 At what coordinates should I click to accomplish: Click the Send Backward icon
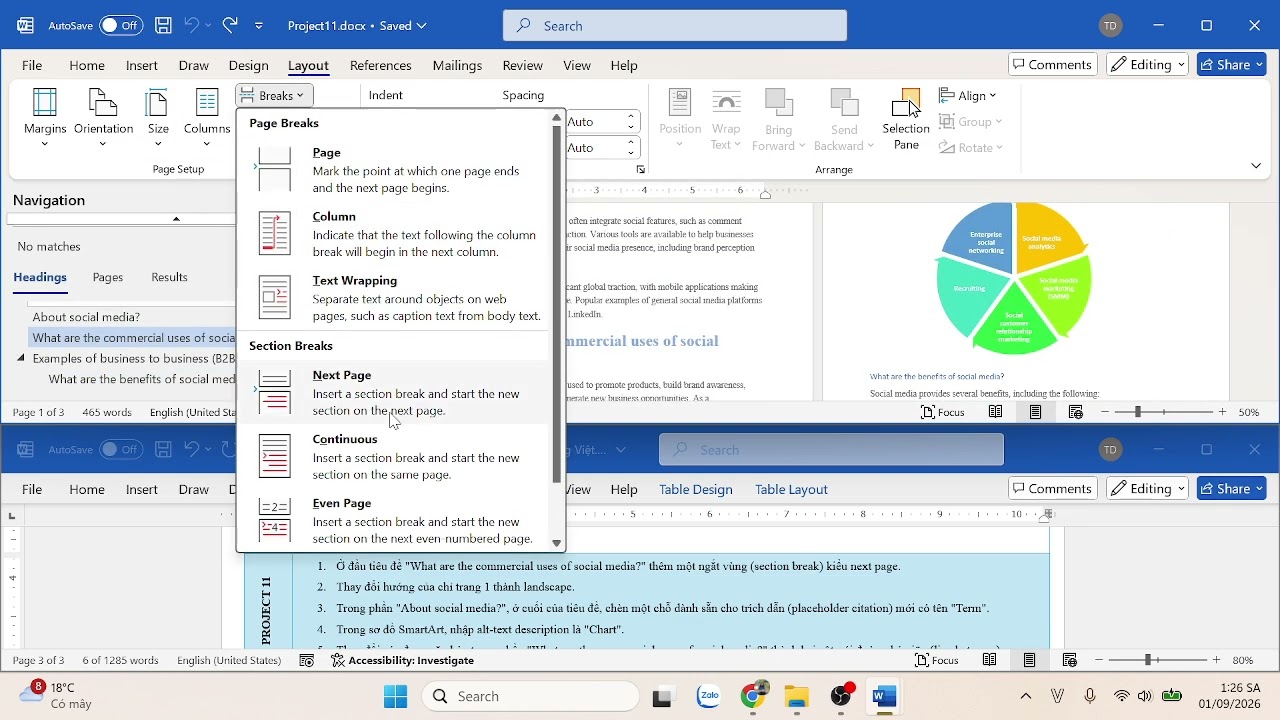[x=844, y=120]
